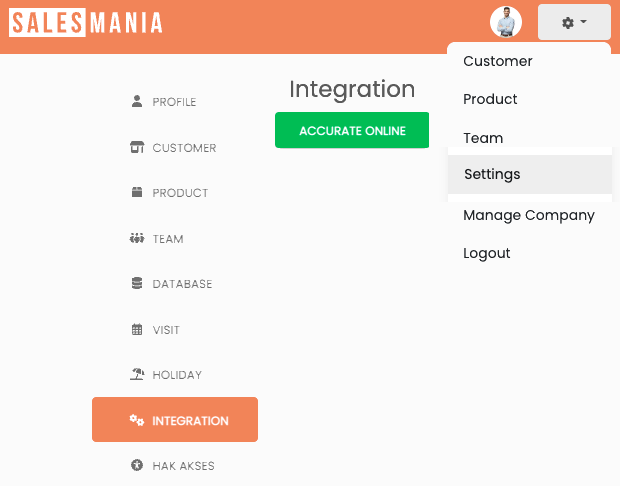Open Settings from the dropdown menu
The image size is (620, 486).
(492, 174)
